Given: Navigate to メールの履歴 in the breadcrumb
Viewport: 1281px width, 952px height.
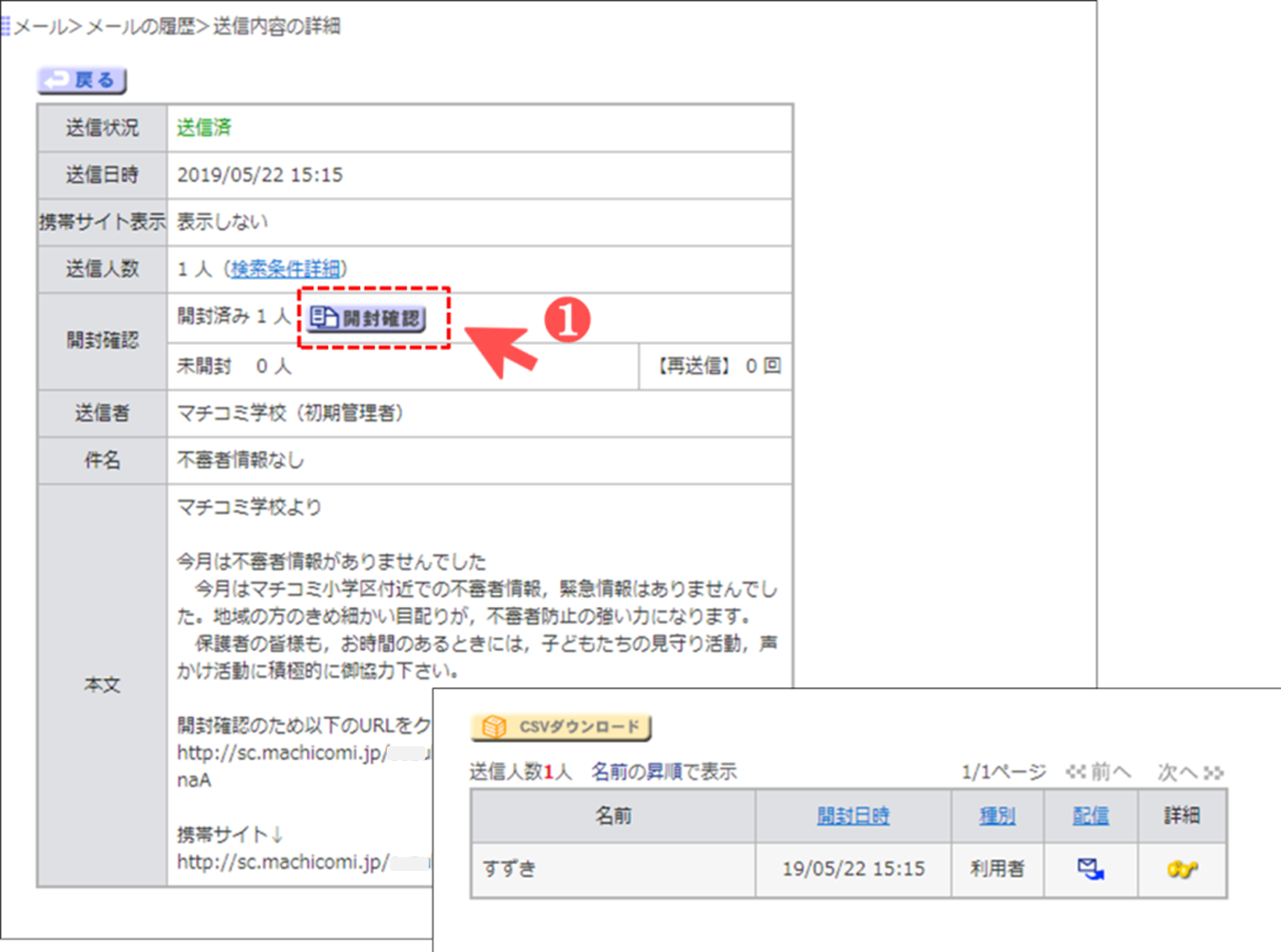Looking at the screenshot, I should [141, 26].
